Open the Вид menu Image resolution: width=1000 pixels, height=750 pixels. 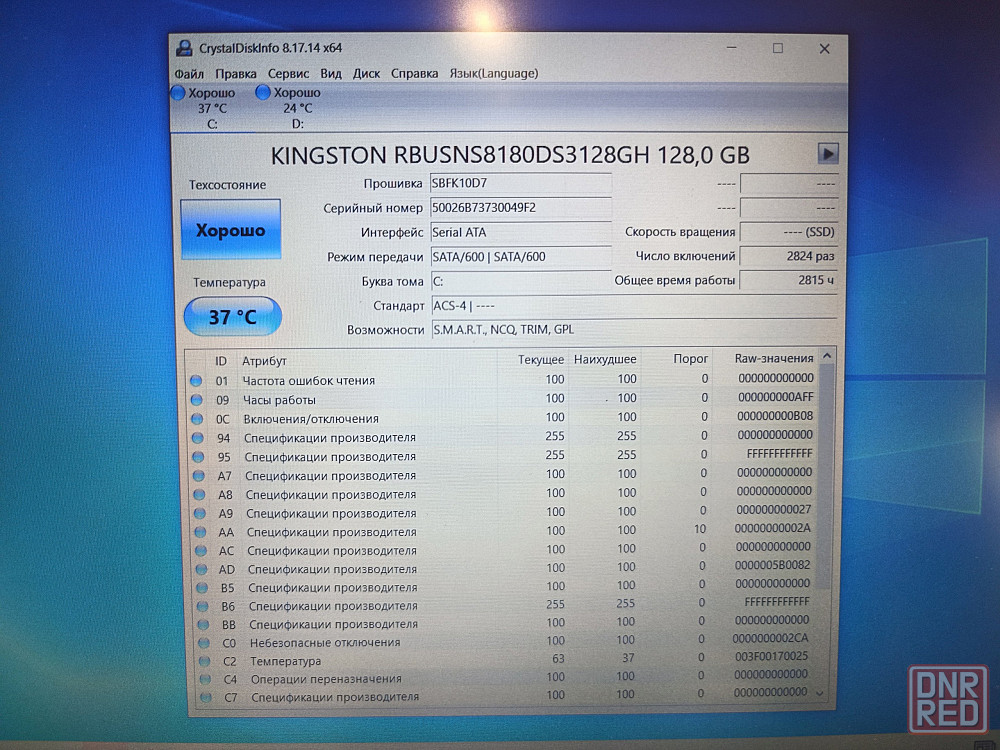coord(330,74)
